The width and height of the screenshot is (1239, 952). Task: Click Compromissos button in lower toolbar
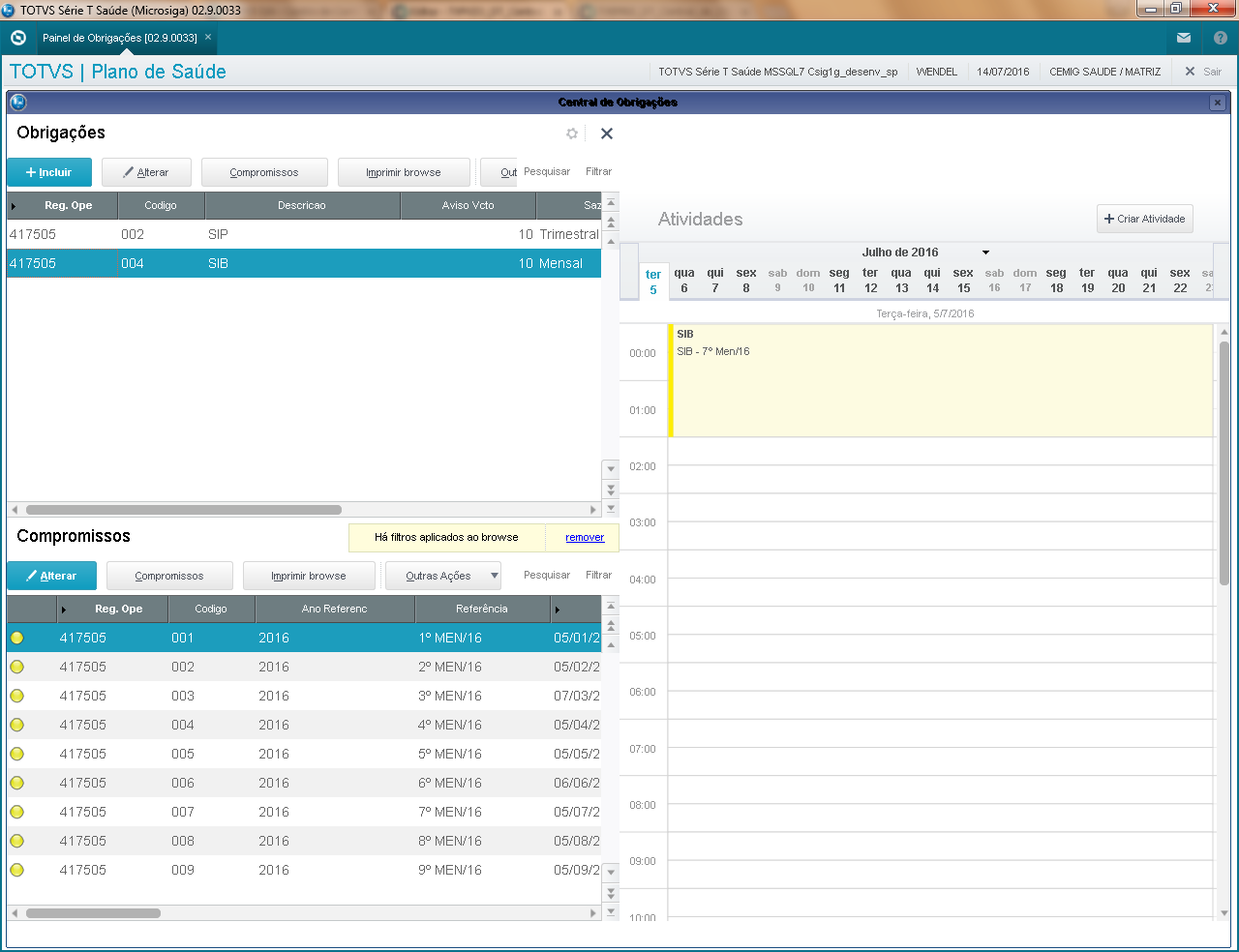[x=169, y=576]
